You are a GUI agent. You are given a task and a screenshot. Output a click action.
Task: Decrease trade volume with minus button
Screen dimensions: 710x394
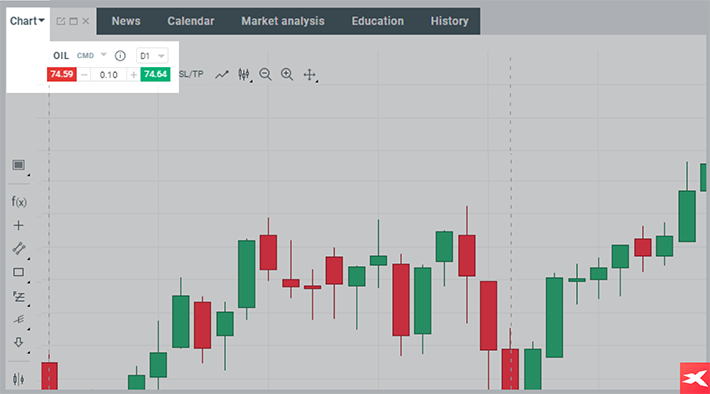(84, 75)
